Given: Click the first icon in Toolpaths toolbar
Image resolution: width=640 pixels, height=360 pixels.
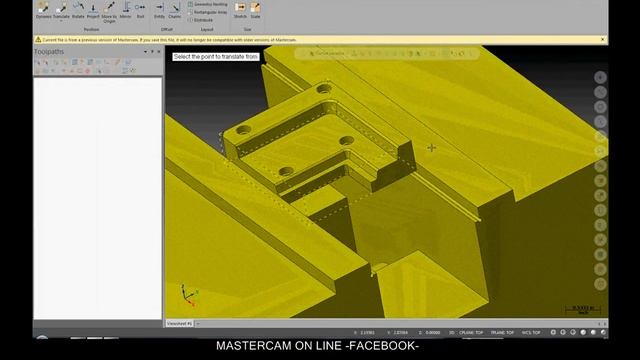Looking at the screenshot, I should (x=38, y=62).
